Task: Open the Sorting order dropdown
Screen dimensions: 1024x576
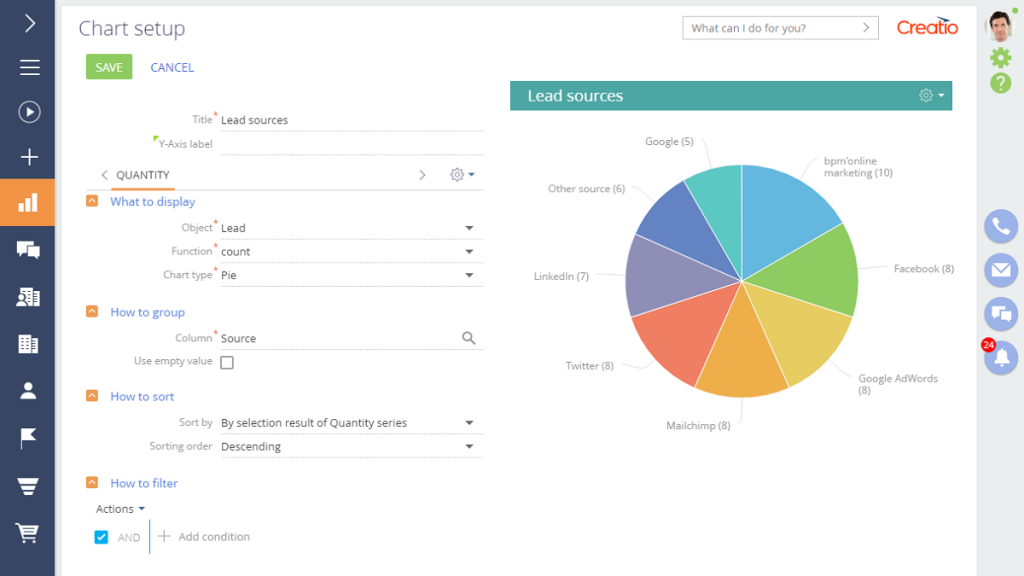Action: [468, 446]
